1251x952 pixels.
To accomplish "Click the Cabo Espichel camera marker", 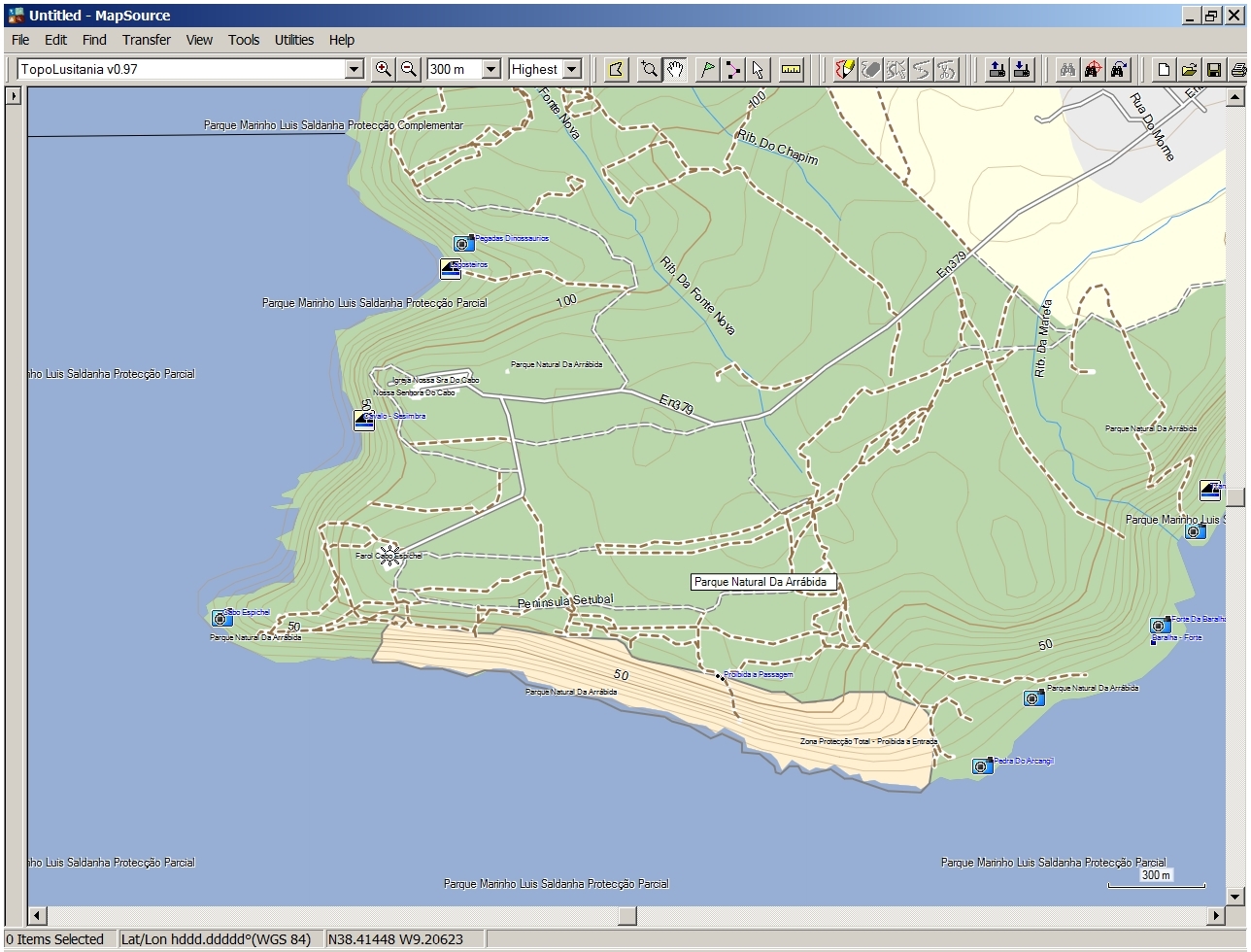I will (x=221, y=618).
